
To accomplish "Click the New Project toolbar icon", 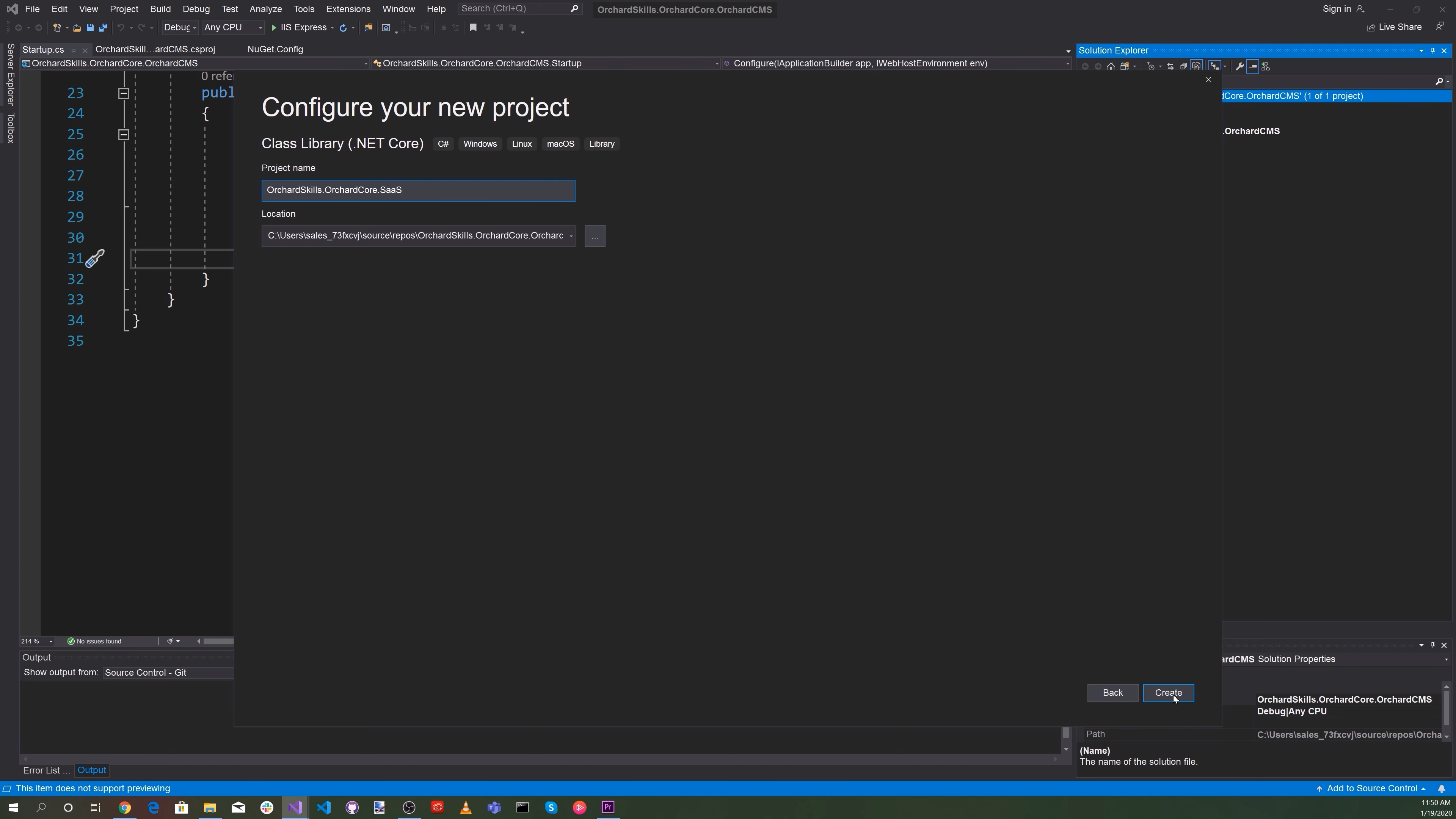I will [x=56, y=28].
